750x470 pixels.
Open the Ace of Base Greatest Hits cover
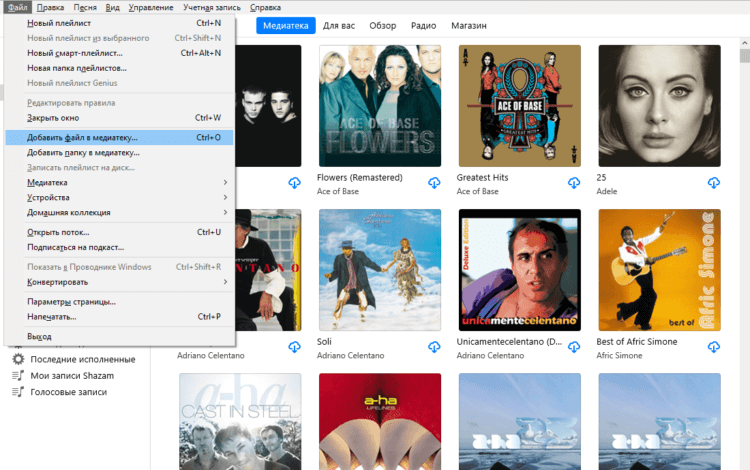point(519,106)
